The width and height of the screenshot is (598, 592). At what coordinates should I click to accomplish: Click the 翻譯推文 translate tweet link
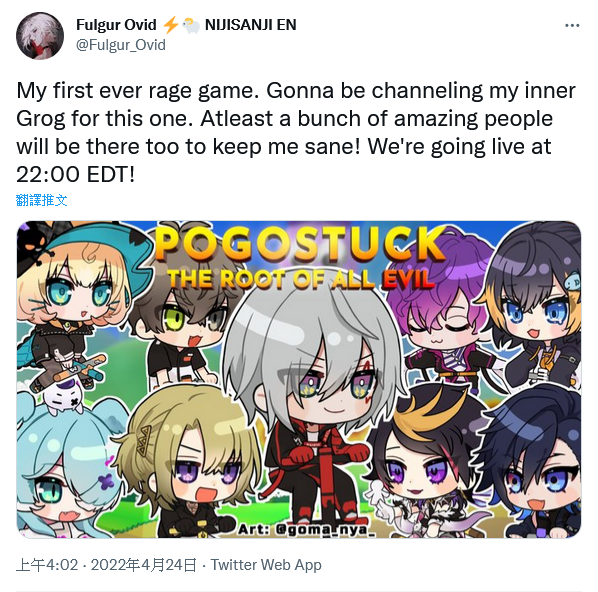(x=42, y=200)
